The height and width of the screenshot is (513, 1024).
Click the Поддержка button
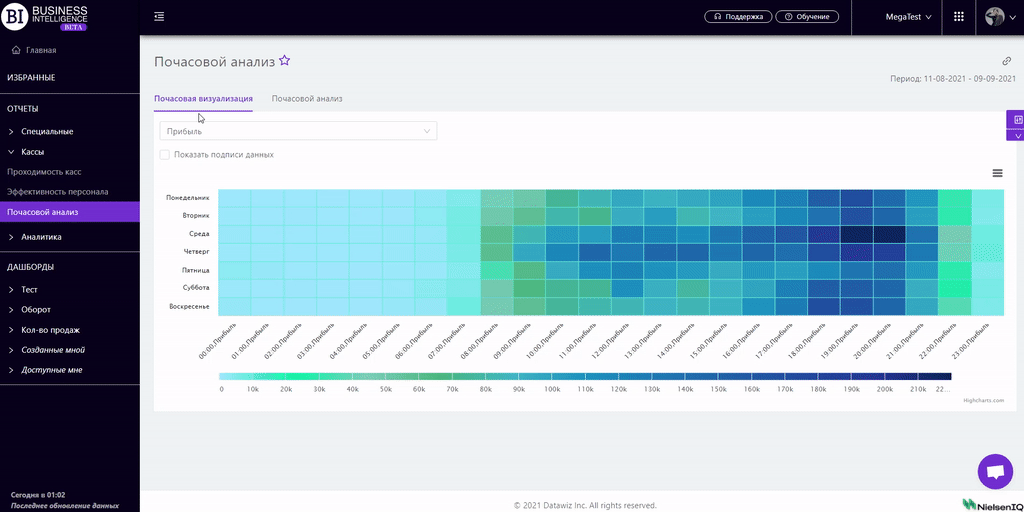[x=738, y=17]
